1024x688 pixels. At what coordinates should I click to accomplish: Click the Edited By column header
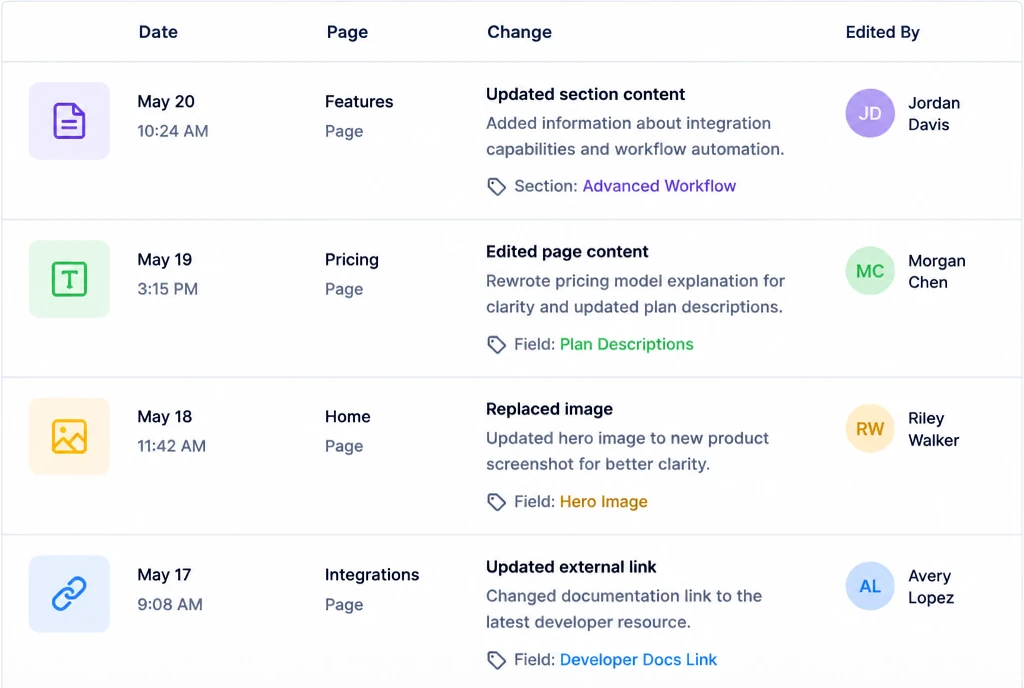tap(882, 32)
